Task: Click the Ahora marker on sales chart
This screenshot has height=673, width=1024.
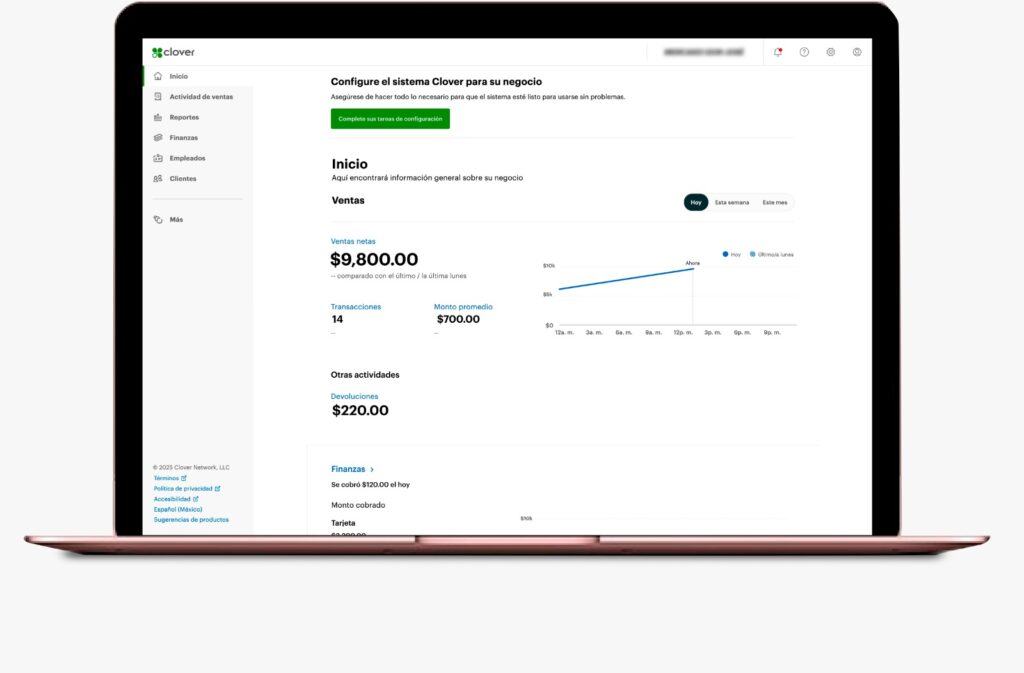Action: pyautogui.click(x=692, y=263)
